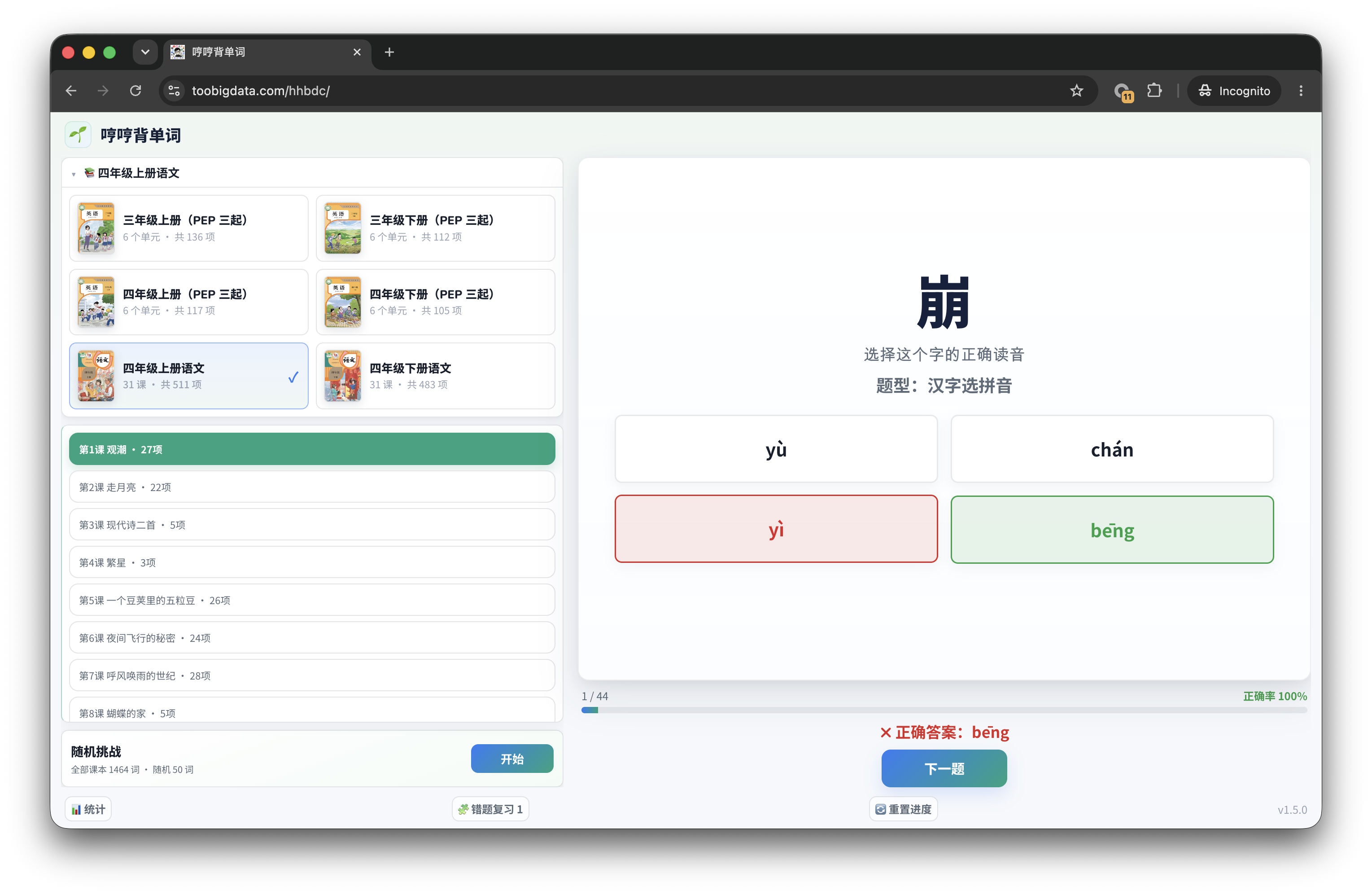Select lesson 第6课 夜间飞行的秘密

tap(312, 637)
